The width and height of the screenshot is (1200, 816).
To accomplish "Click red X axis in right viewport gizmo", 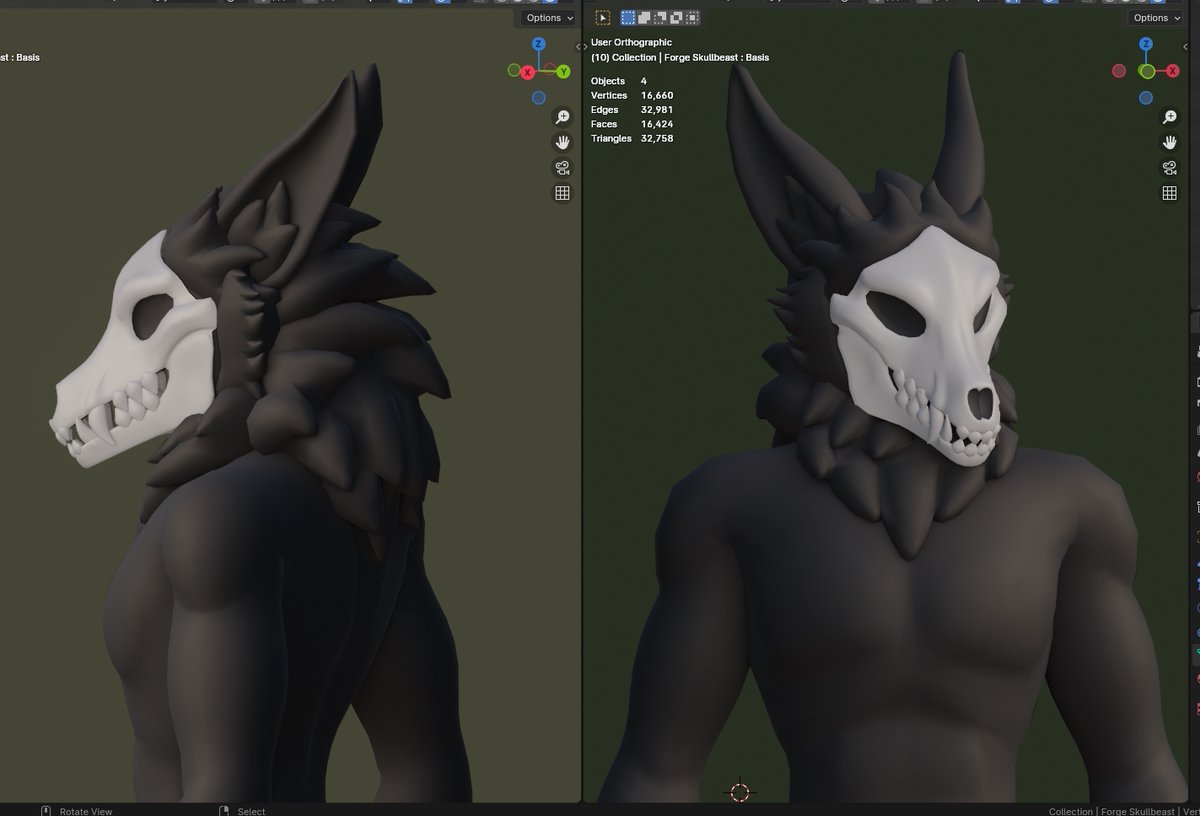I will 1171,71.
